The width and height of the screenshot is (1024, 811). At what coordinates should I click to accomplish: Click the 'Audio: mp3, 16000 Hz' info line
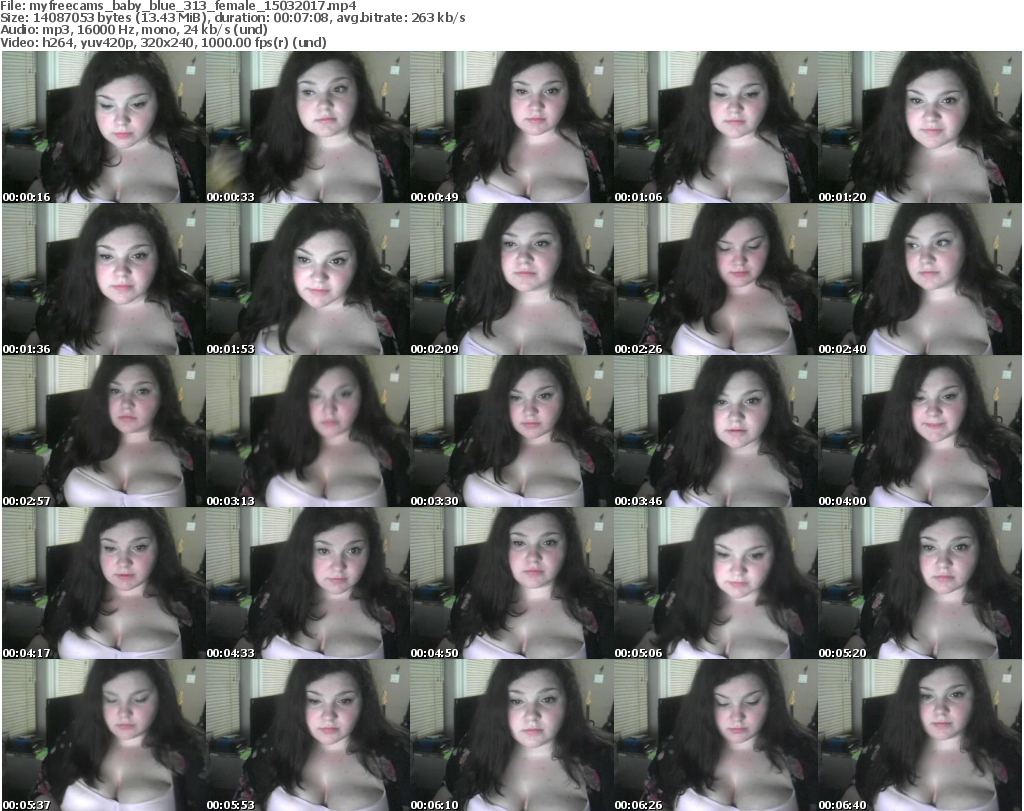134,30
